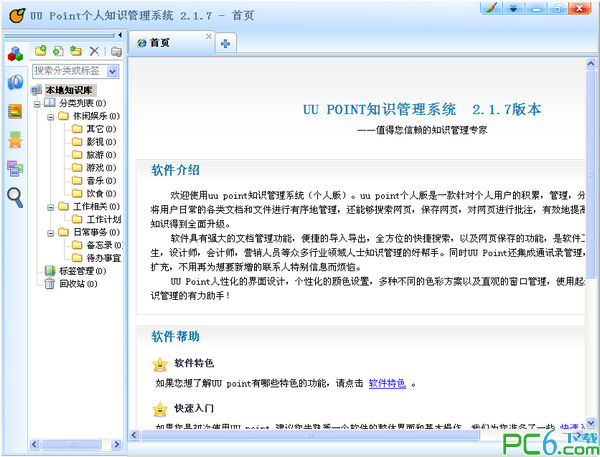The height and width of the screenshot is (457, 600).
Task: Select the 待办事宜 folder
Action: (103, 258)
